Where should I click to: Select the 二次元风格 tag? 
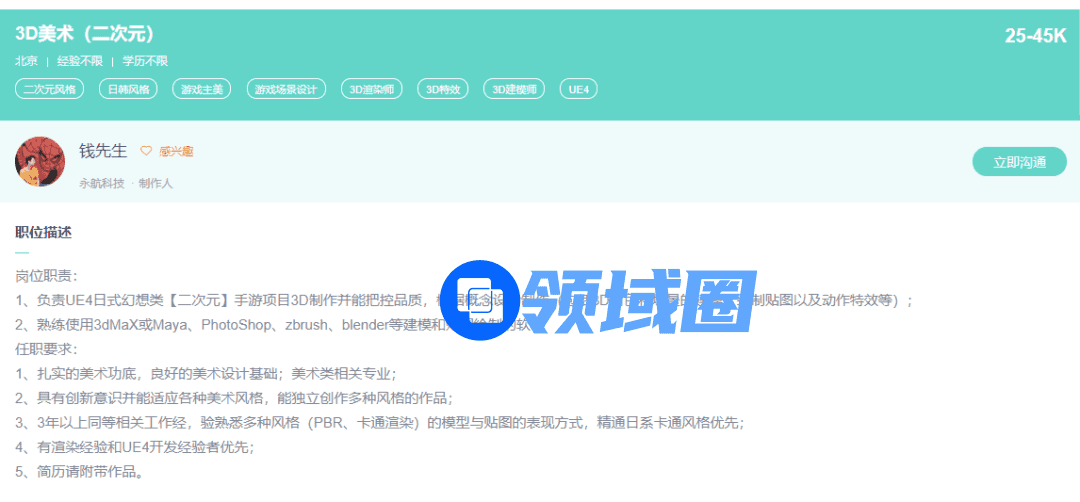[50, 89]
